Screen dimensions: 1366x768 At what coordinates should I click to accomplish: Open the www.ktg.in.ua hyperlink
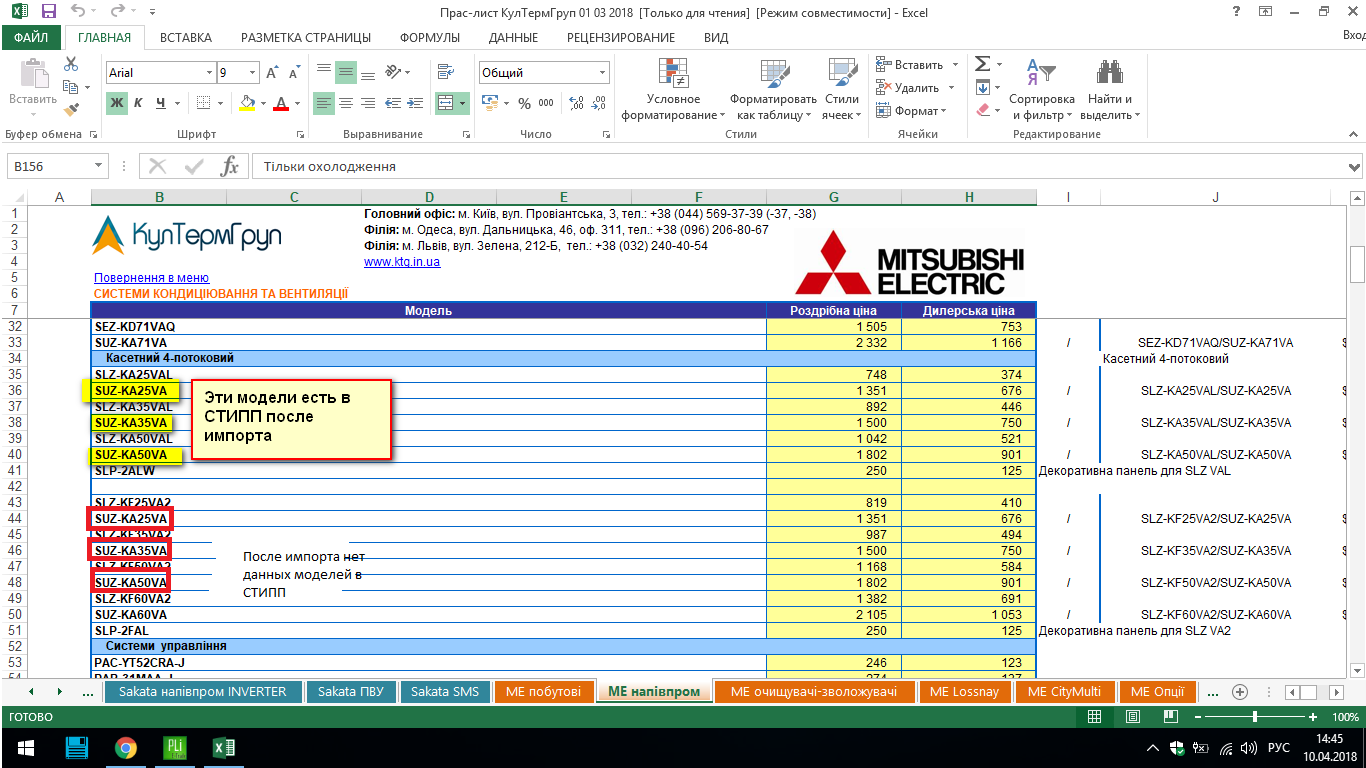pyautogui.click(x=402, y=261)
